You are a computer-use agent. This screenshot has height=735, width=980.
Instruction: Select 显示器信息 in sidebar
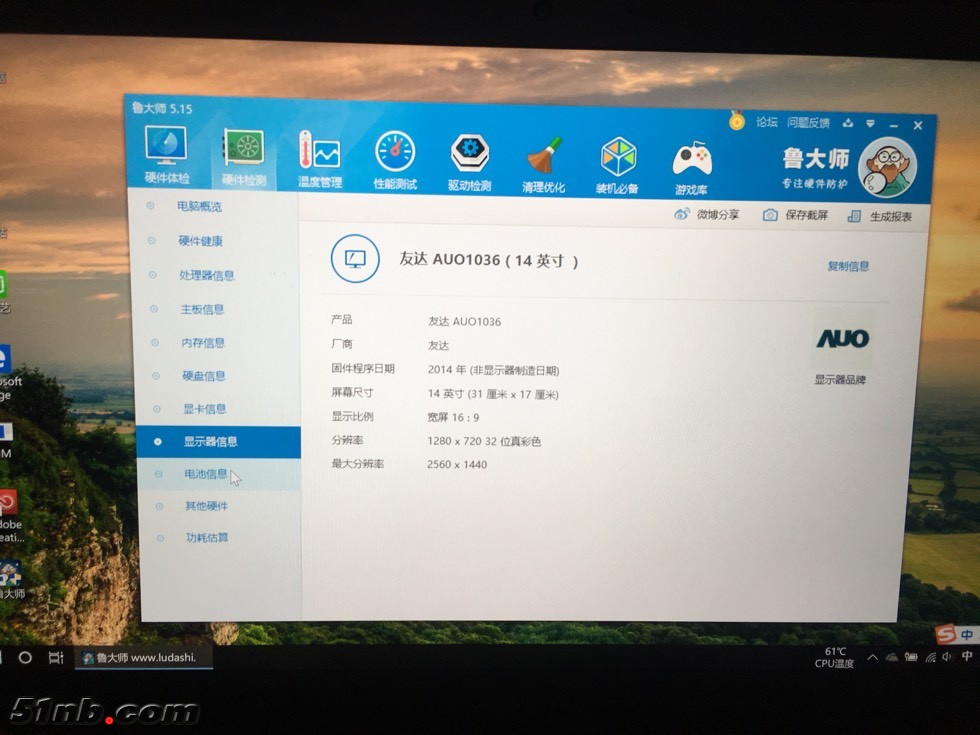coord(218,442)
